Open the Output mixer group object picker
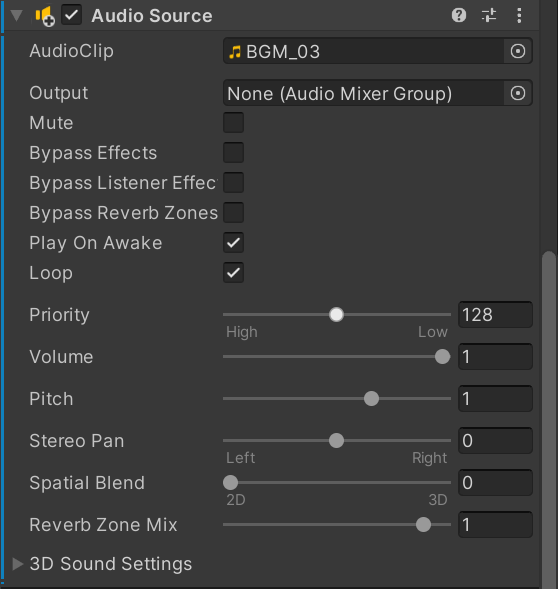This screenshot has width=558, height=589. tap(518, 93)
